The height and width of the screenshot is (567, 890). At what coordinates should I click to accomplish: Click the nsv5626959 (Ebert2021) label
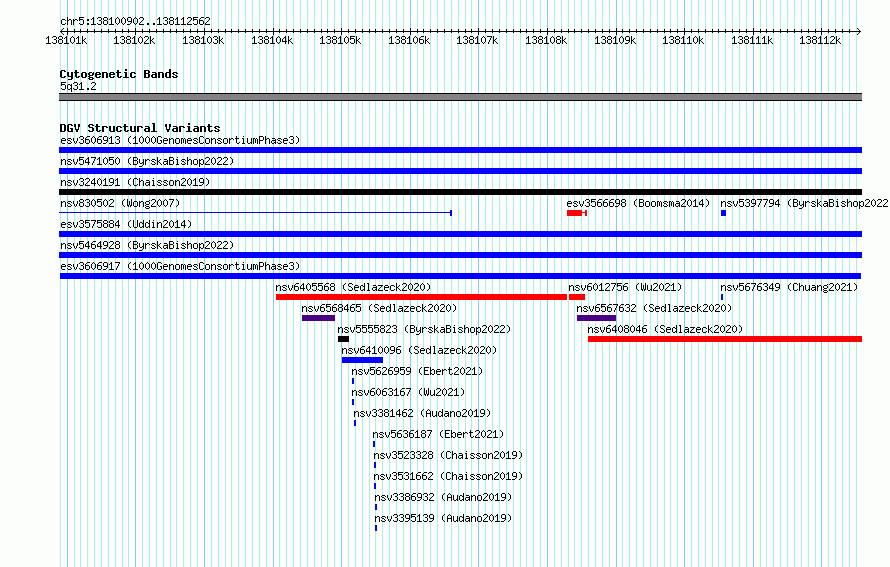pos(417,371)
